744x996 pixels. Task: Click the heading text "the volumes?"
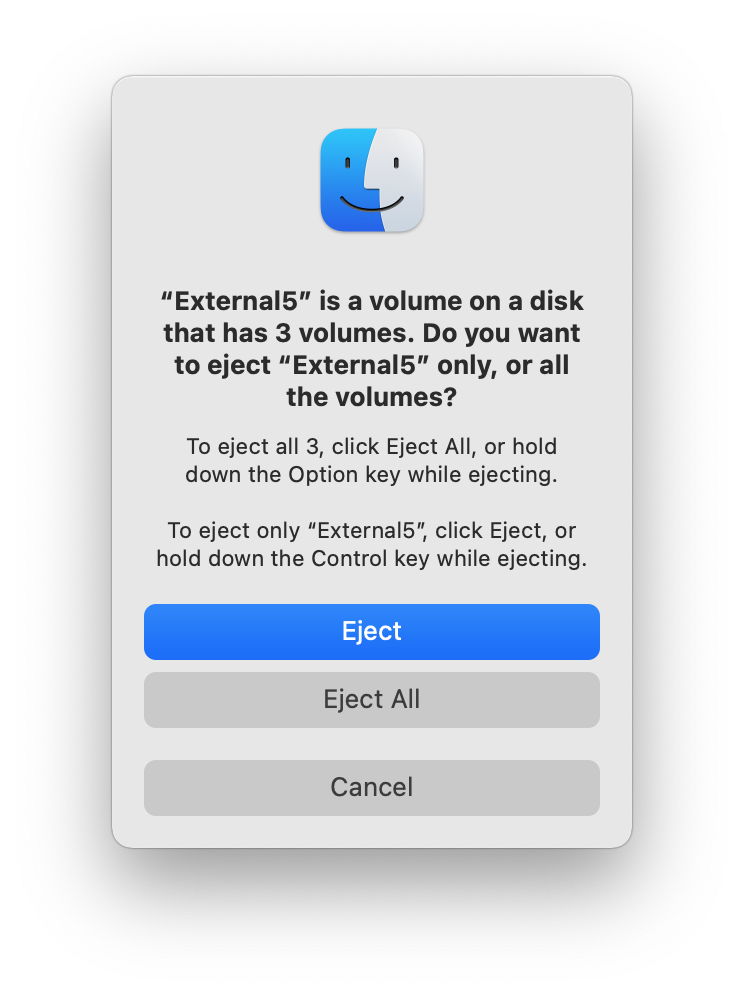coord(372,397)
